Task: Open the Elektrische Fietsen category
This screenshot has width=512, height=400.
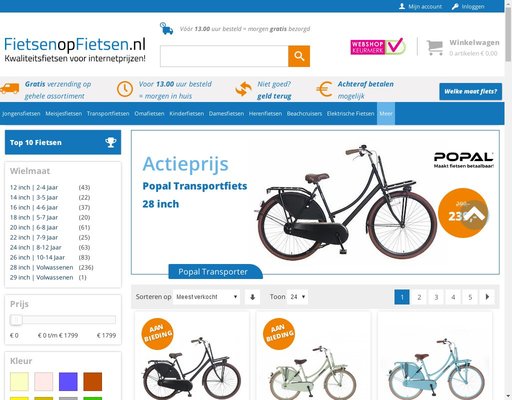Action: [350, 114]
